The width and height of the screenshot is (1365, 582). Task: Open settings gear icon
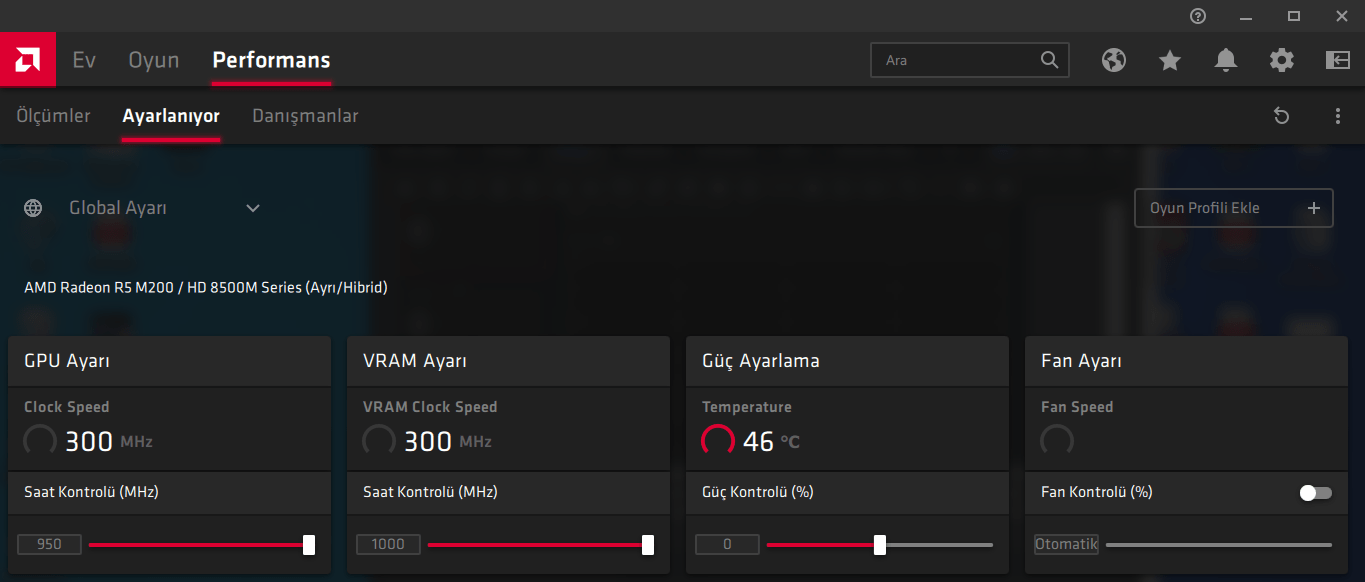(x=1282, y=60)
